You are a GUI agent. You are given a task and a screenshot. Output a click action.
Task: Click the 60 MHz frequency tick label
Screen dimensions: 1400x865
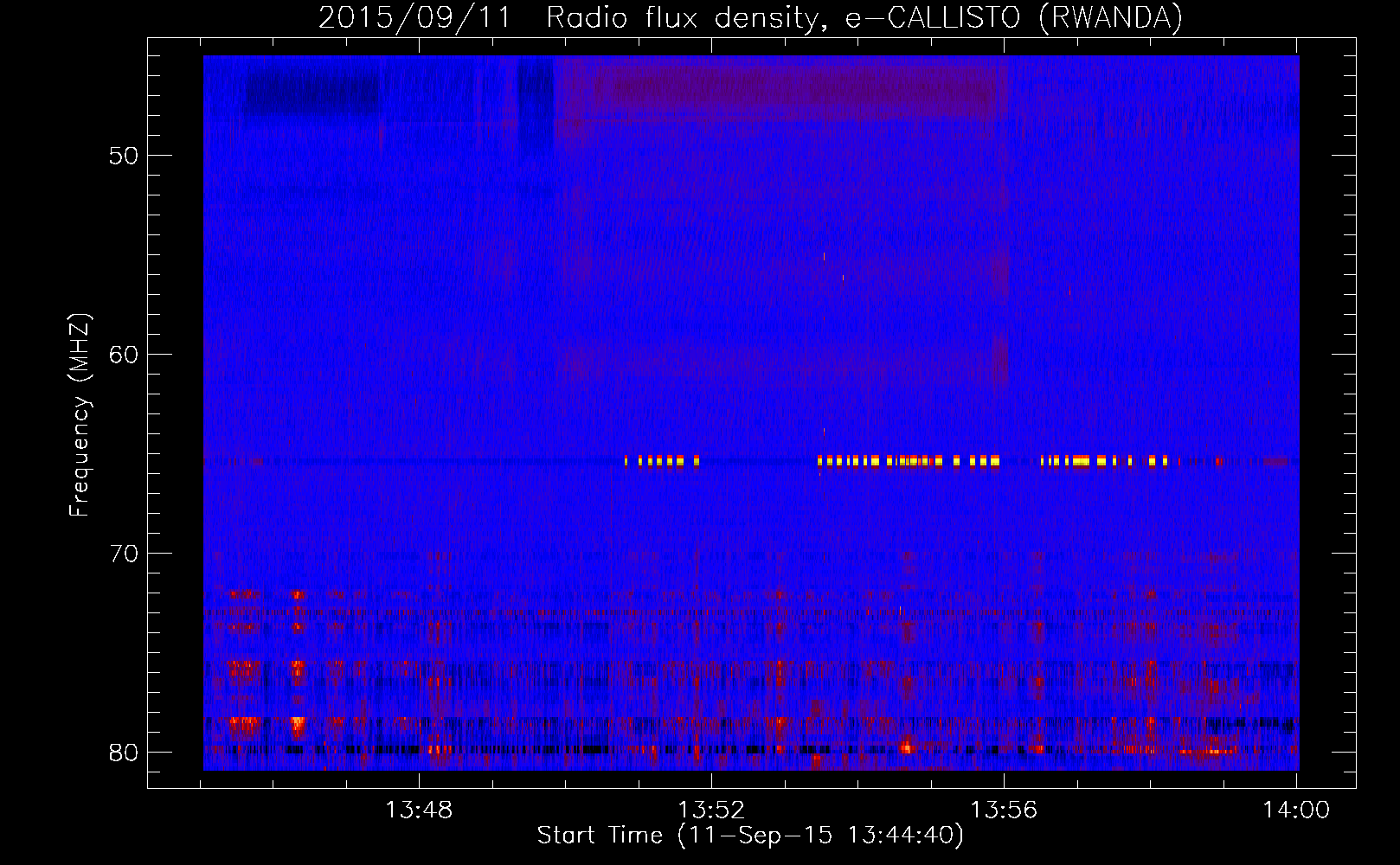coord(124,356)
